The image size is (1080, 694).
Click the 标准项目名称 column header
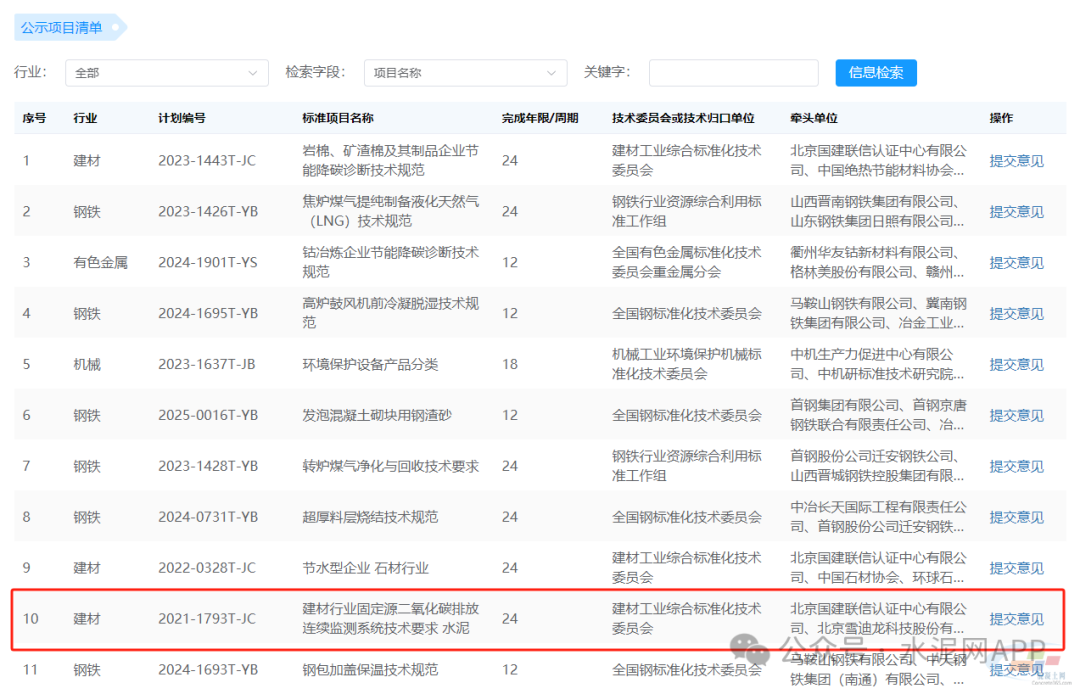point(338,118)
